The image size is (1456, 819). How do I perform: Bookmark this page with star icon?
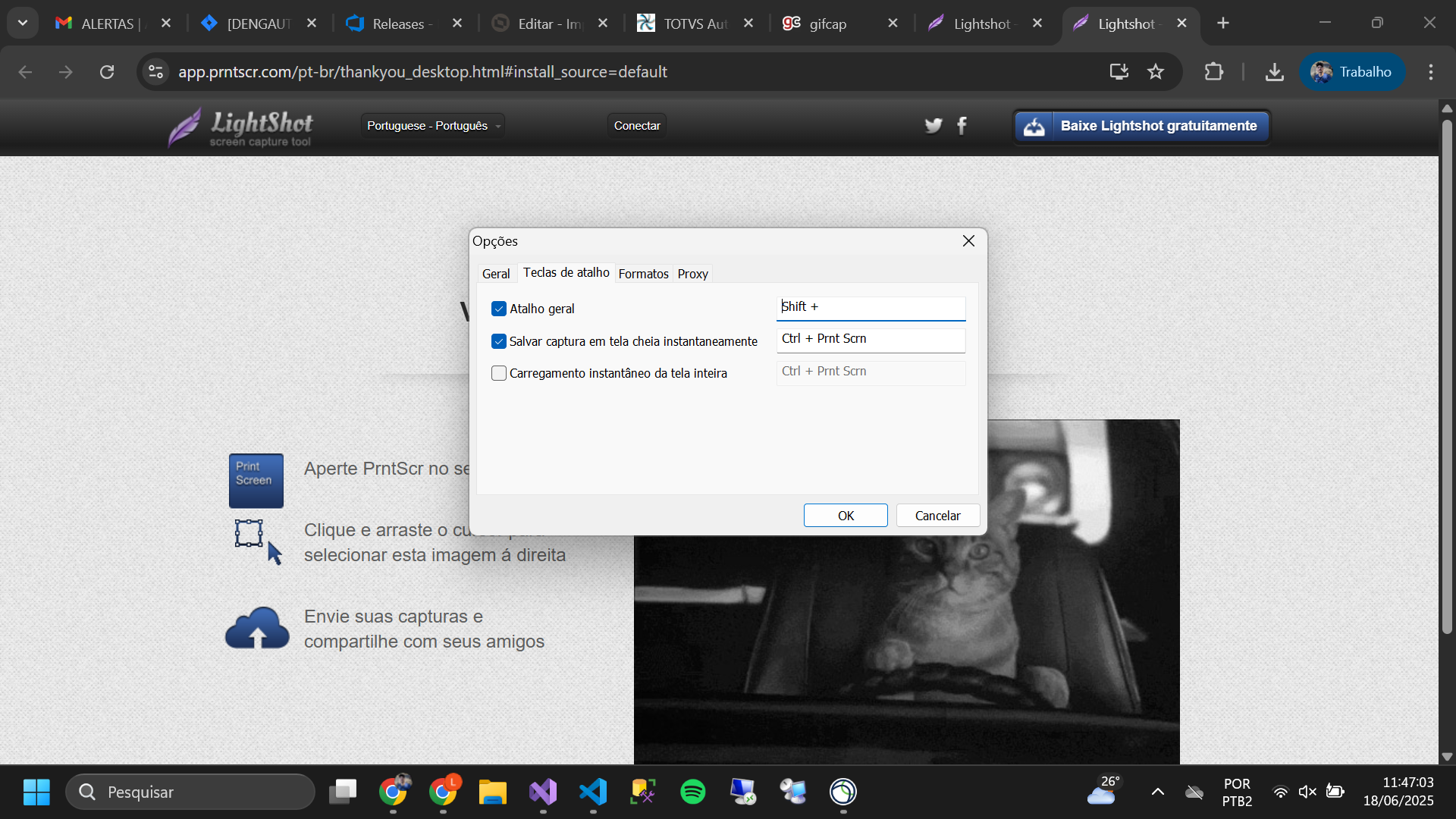(1156, 72)
